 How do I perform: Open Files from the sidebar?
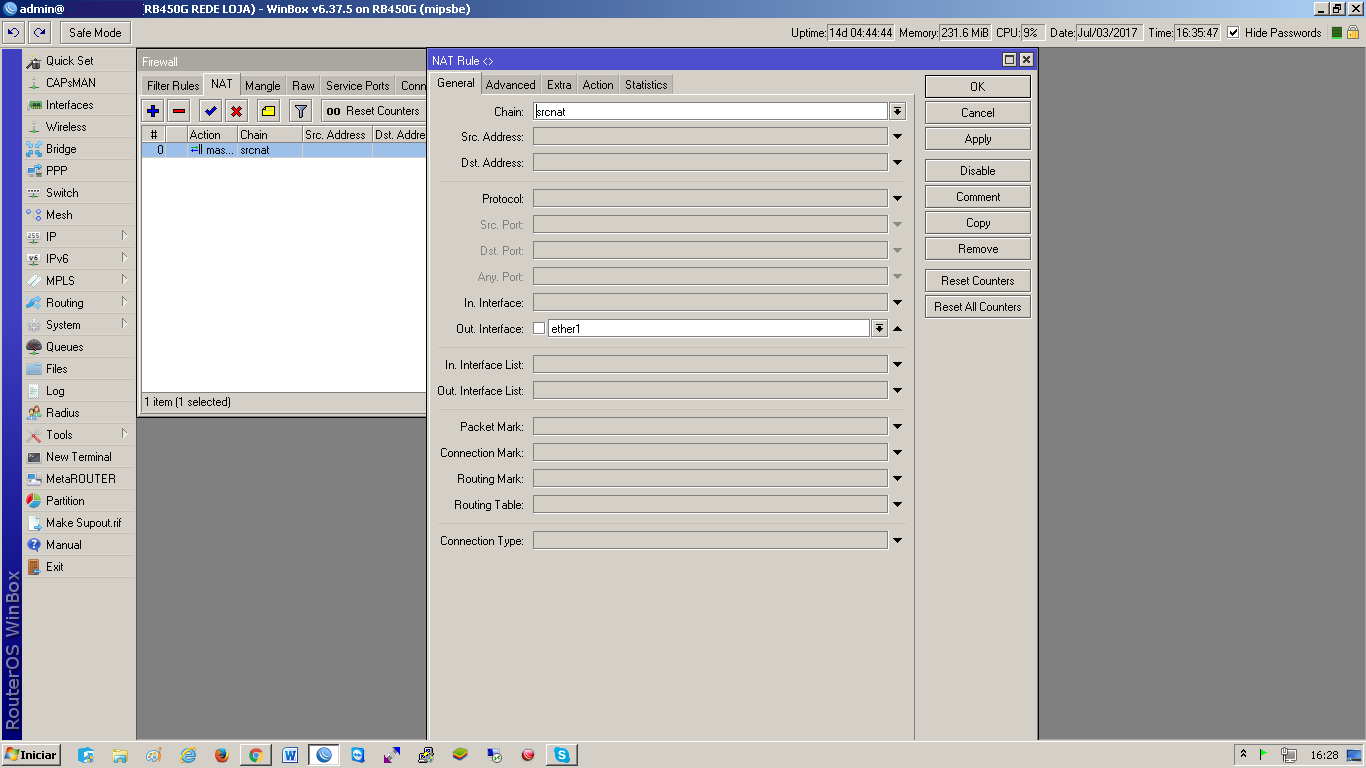point(79,369)
